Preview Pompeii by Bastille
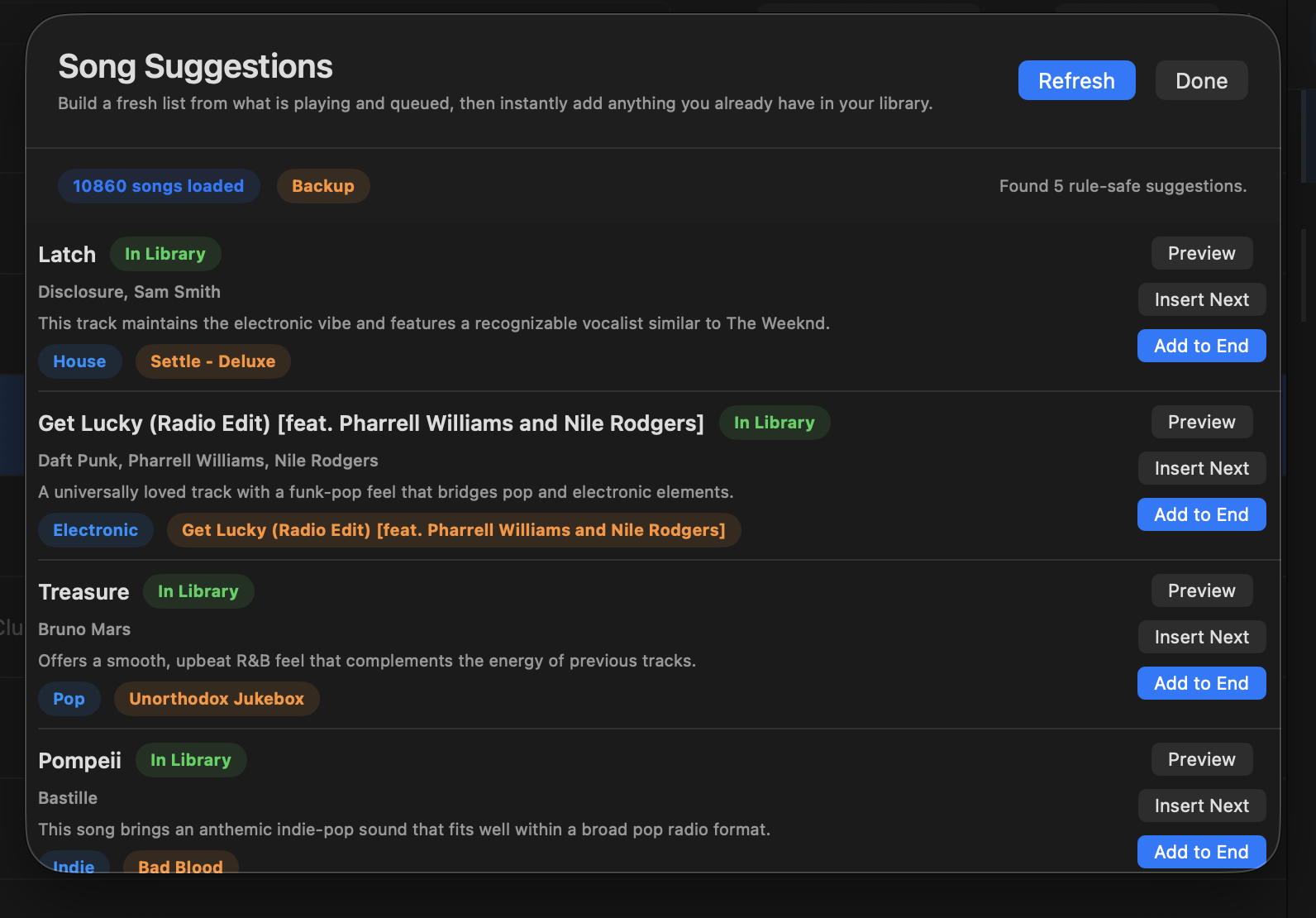This screenshot has width=1316, height=918. [1202, 759]
